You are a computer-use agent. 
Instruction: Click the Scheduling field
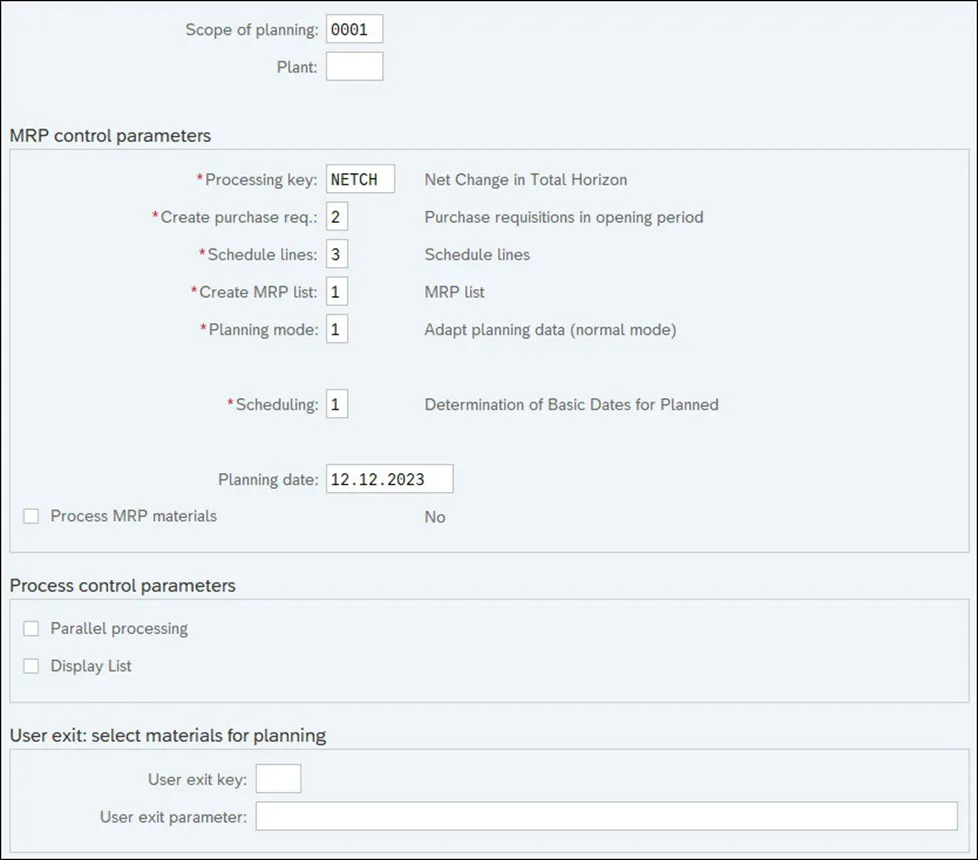pos(337,405)
